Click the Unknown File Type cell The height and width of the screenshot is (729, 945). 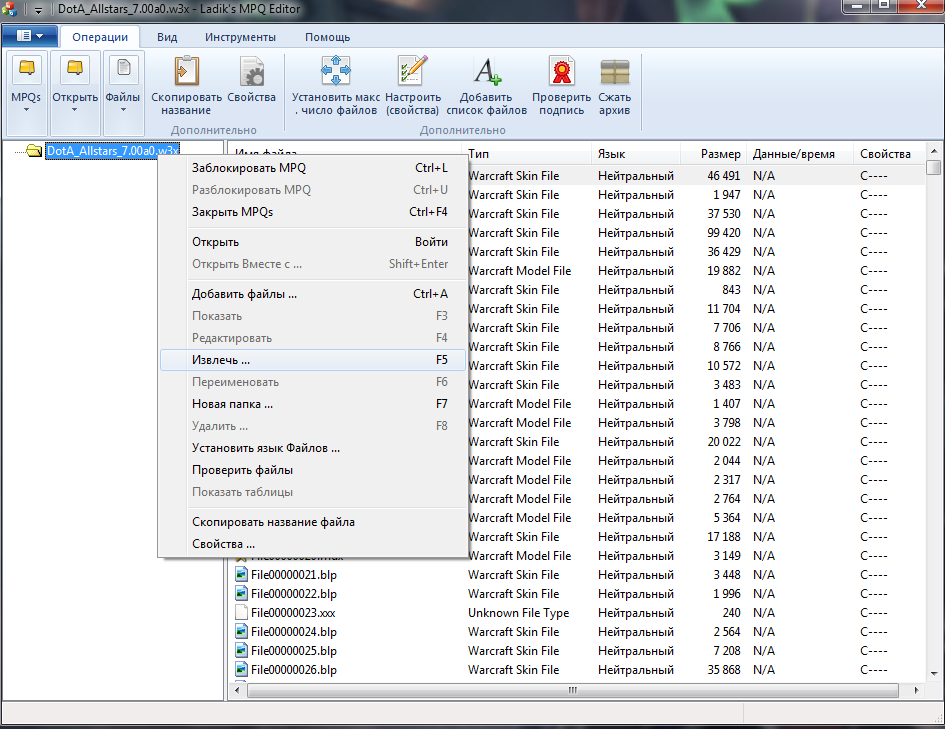click(518, 613)
